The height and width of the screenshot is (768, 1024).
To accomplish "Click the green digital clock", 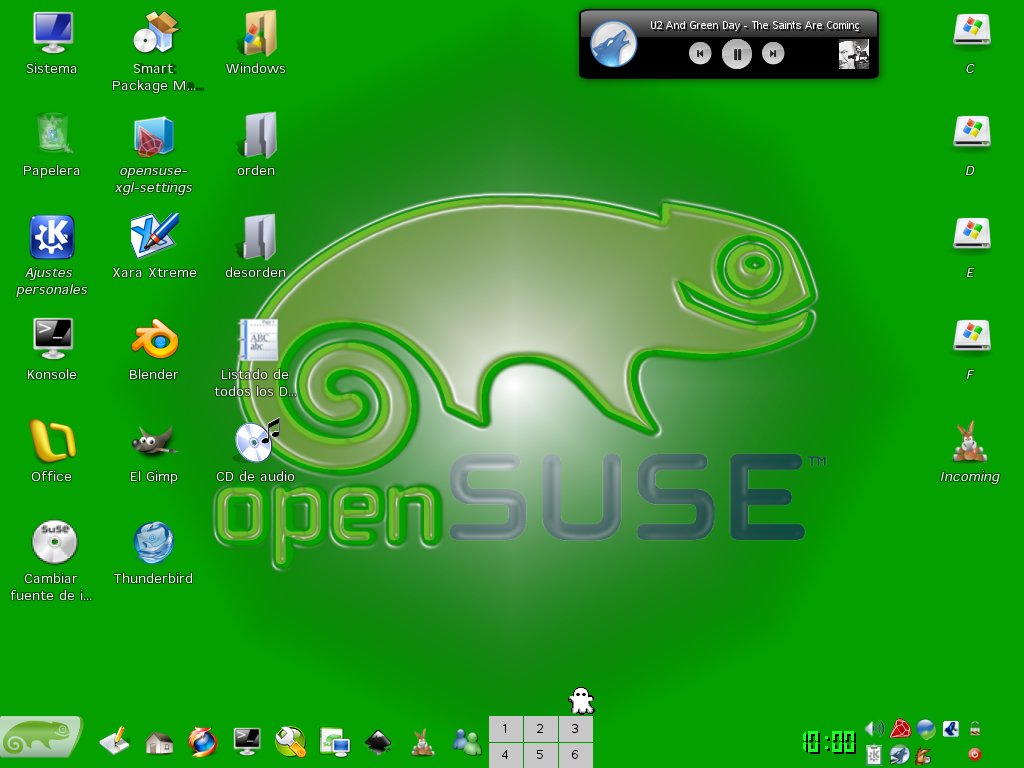I will [829, 743].
